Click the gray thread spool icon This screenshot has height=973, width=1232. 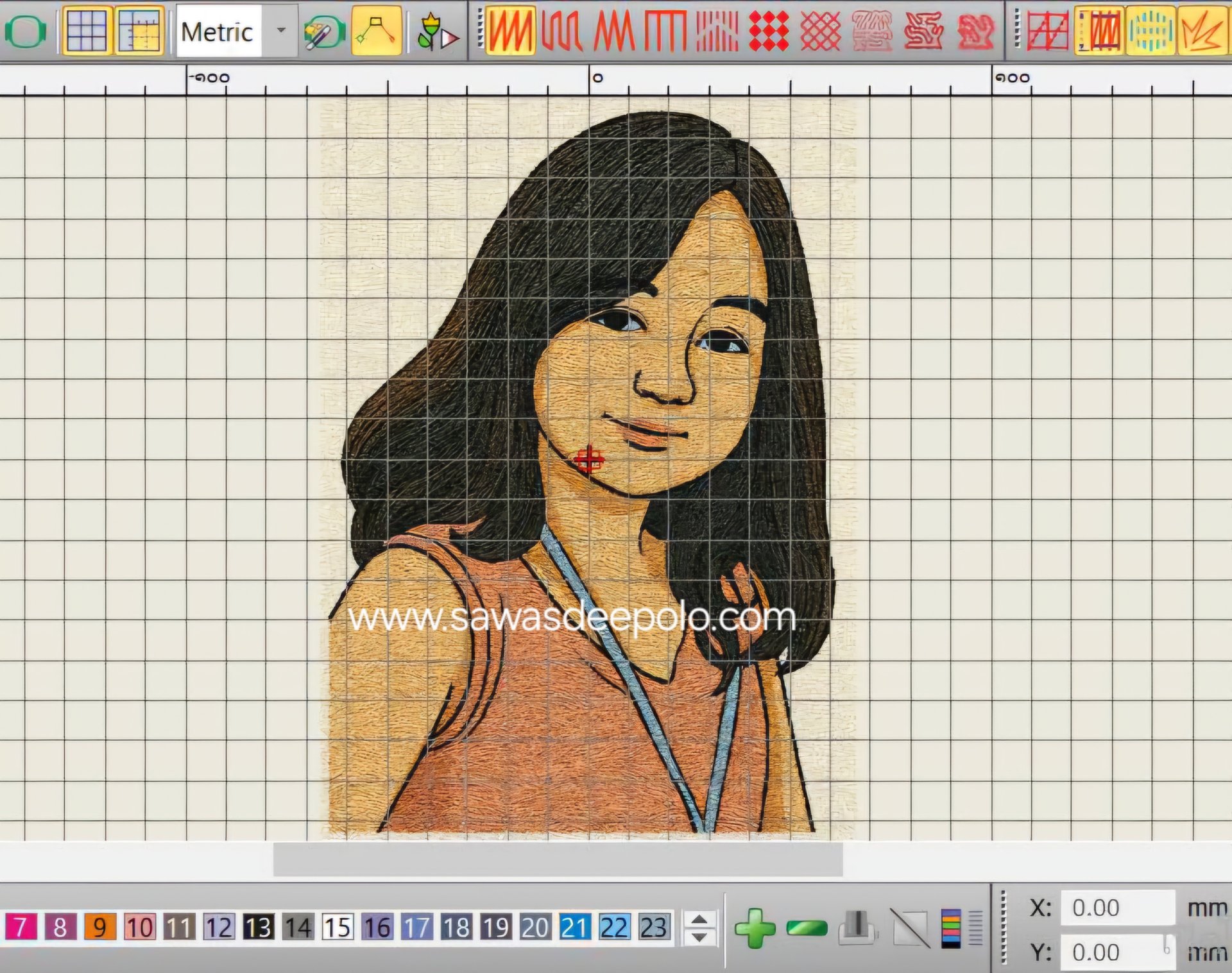857,928
